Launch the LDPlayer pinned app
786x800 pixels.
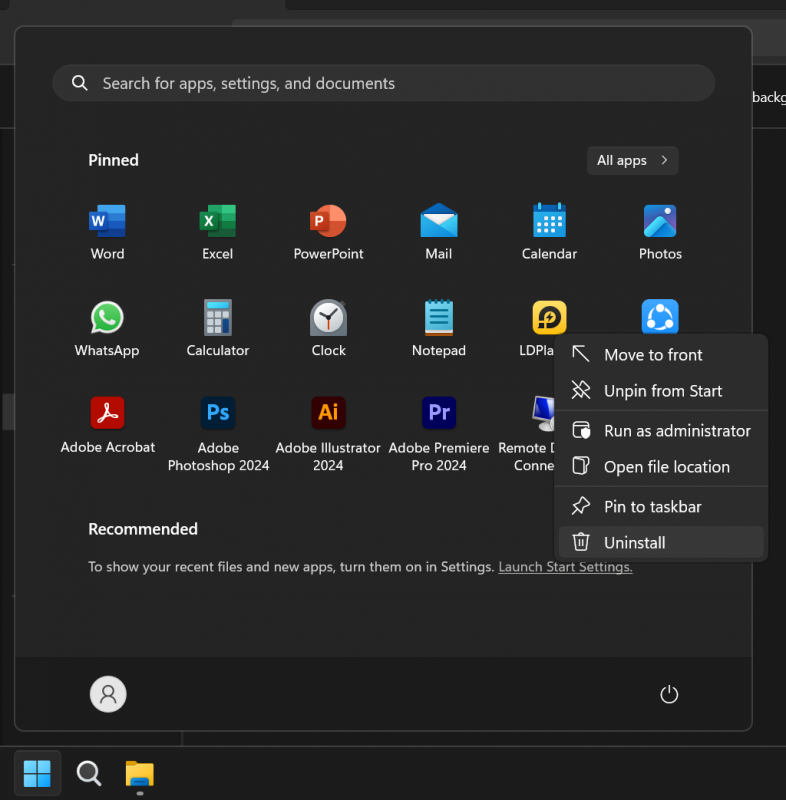(549, 318)
